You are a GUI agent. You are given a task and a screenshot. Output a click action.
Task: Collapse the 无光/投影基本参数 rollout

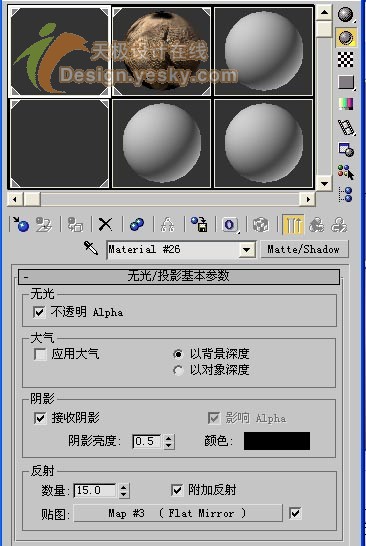[x=179, y=276]
